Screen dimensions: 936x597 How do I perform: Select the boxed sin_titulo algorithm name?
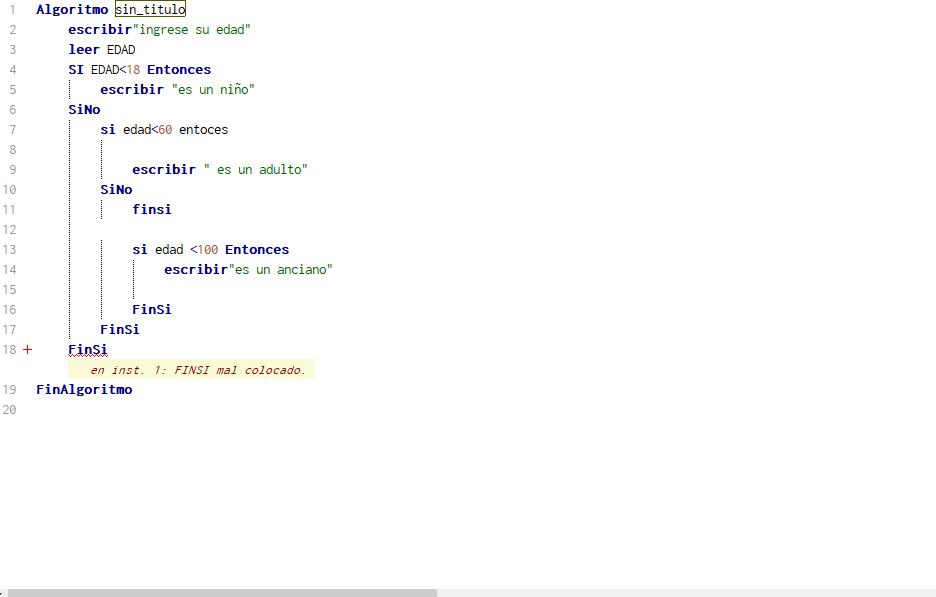point(150,10)
